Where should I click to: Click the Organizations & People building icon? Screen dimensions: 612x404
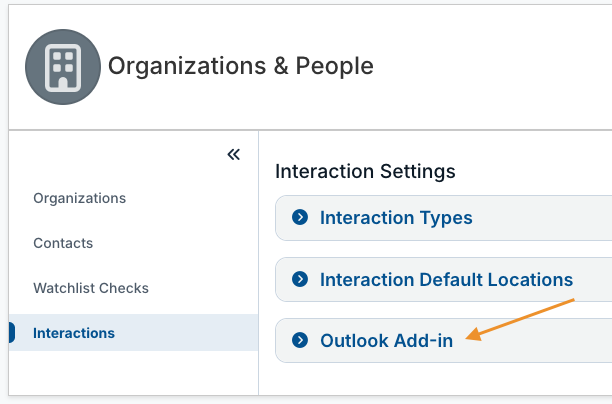pos(63,67)
